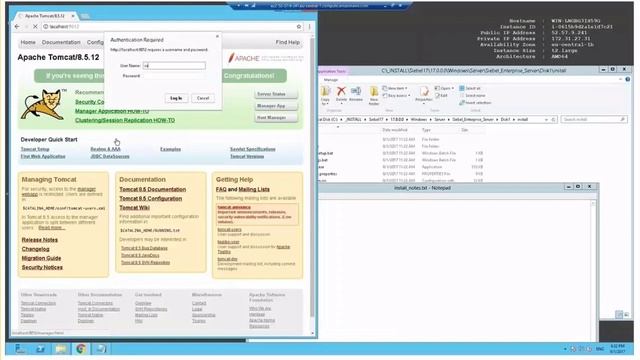Open the Manage ribbon tab in Explorer
Viewport: 640px width, 360px height.
click(x=331, y=80)
